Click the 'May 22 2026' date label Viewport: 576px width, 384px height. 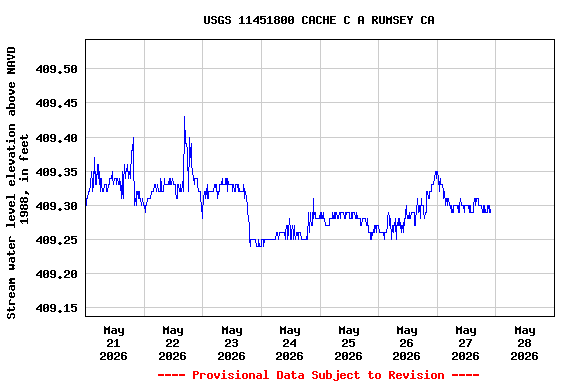[172, 343]
